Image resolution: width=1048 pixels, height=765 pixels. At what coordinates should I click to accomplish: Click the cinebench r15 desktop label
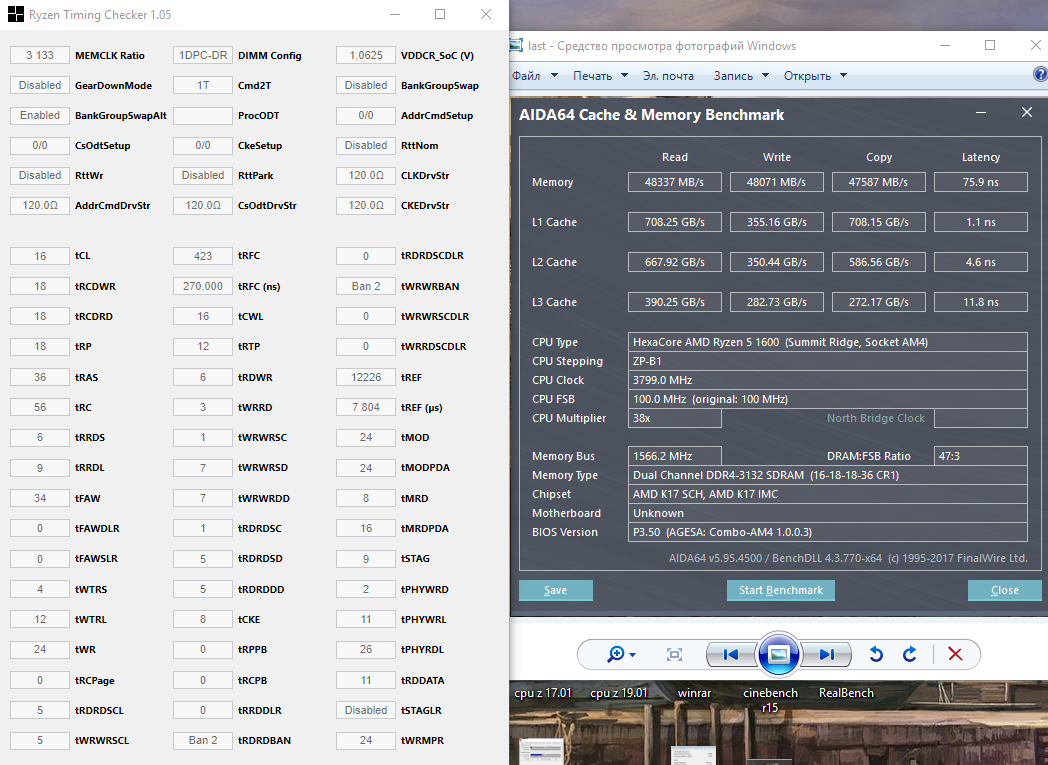(x=770, y=700)
